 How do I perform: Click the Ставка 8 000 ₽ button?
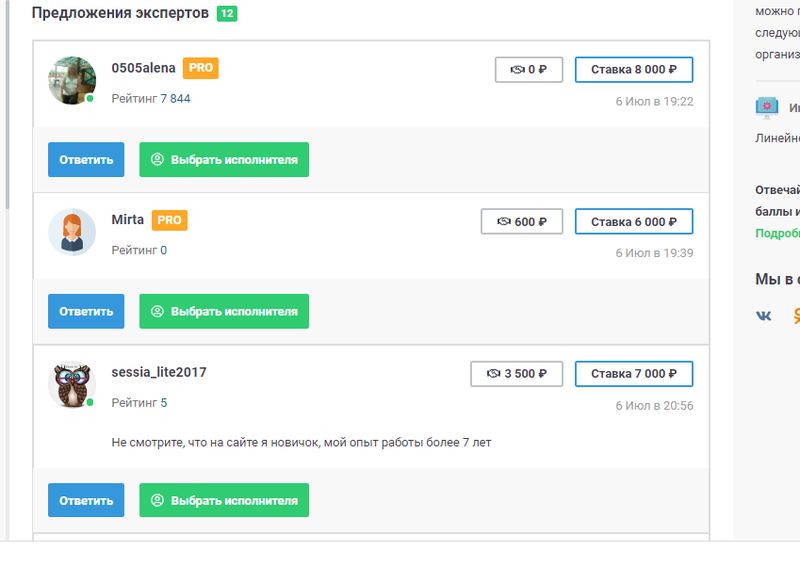coord(634,70)
